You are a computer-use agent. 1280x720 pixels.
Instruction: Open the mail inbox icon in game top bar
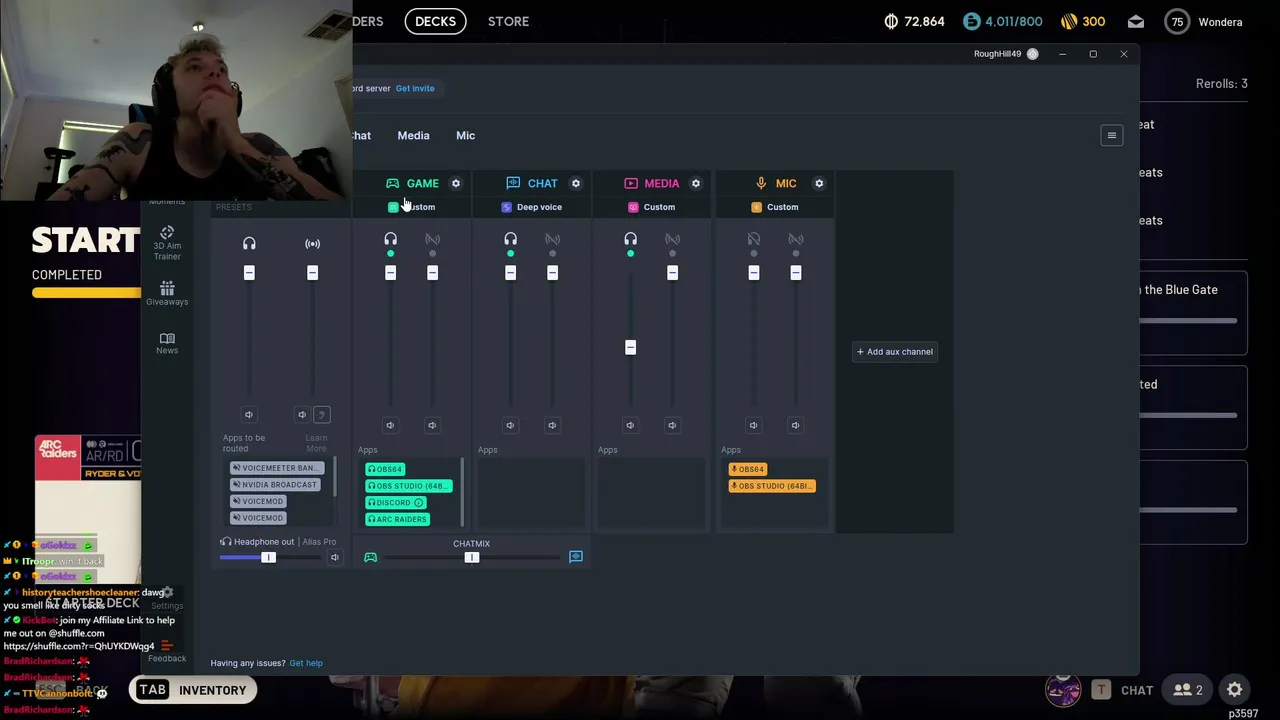pyautogui.click(x=1136, y=21)
